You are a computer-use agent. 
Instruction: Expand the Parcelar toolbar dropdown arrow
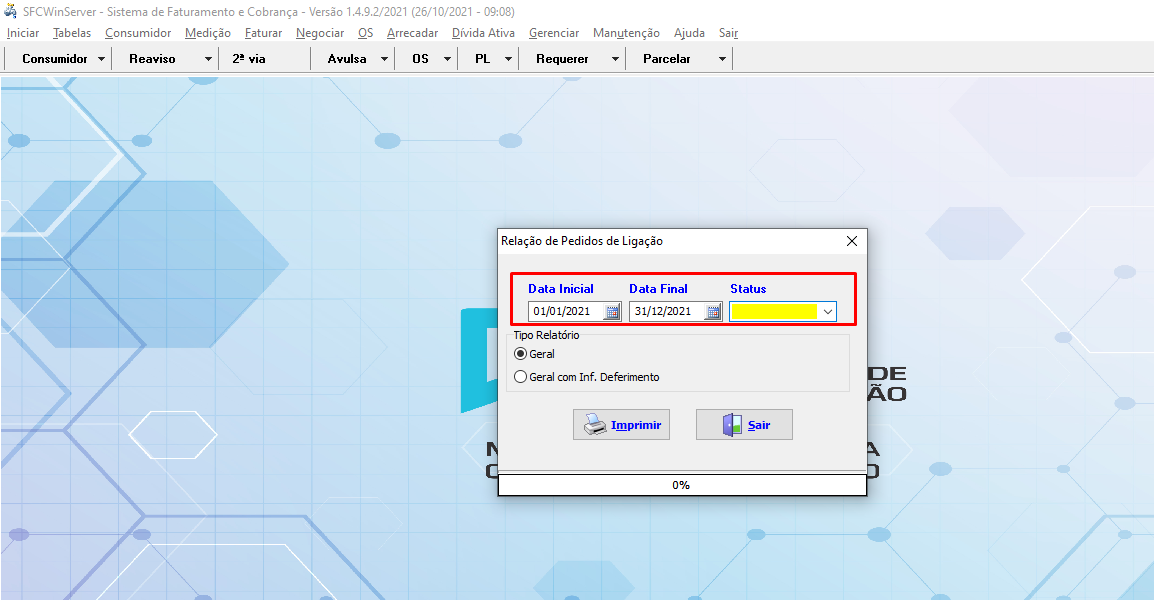pos(722,59)
